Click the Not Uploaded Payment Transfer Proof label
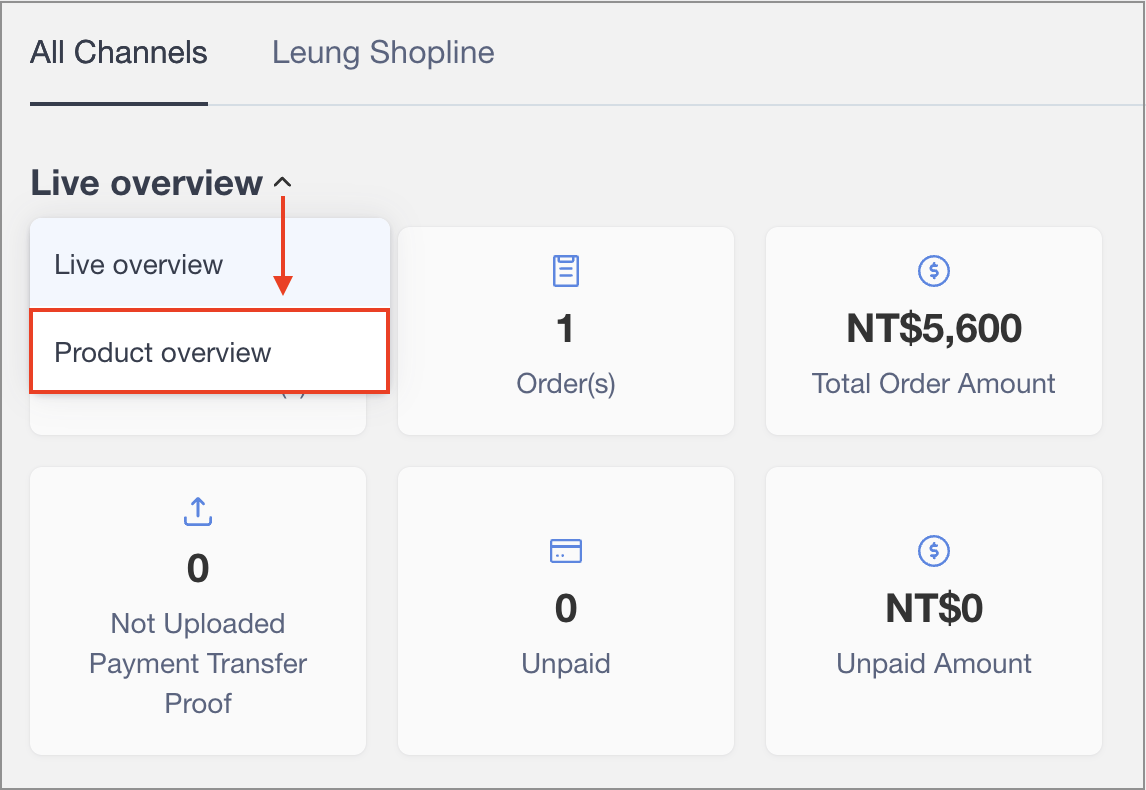The width and height of the screenshot is (1146, 790). (198, 663)
